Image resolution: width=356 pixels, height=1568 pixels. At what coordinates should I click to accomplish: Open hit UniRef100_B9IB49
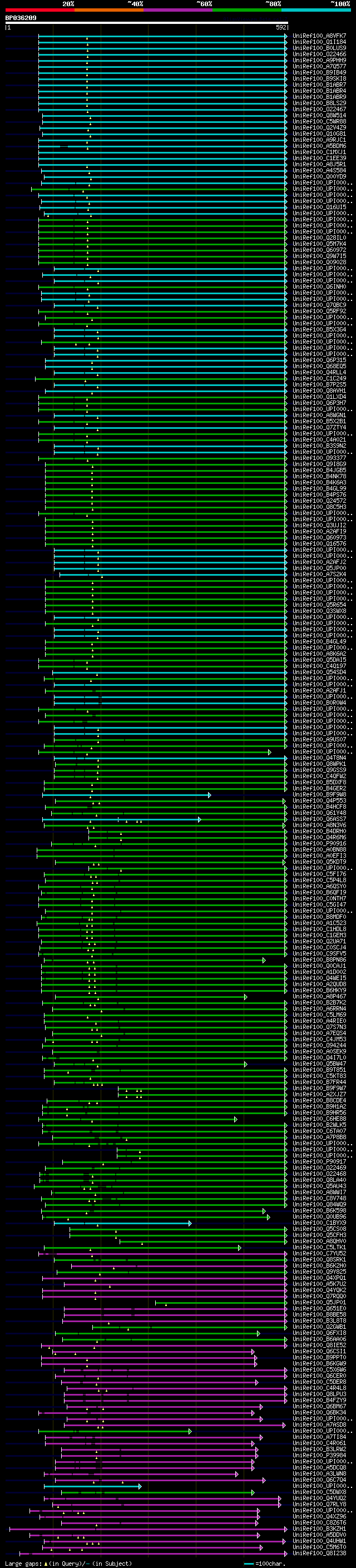tap(319, 72)
